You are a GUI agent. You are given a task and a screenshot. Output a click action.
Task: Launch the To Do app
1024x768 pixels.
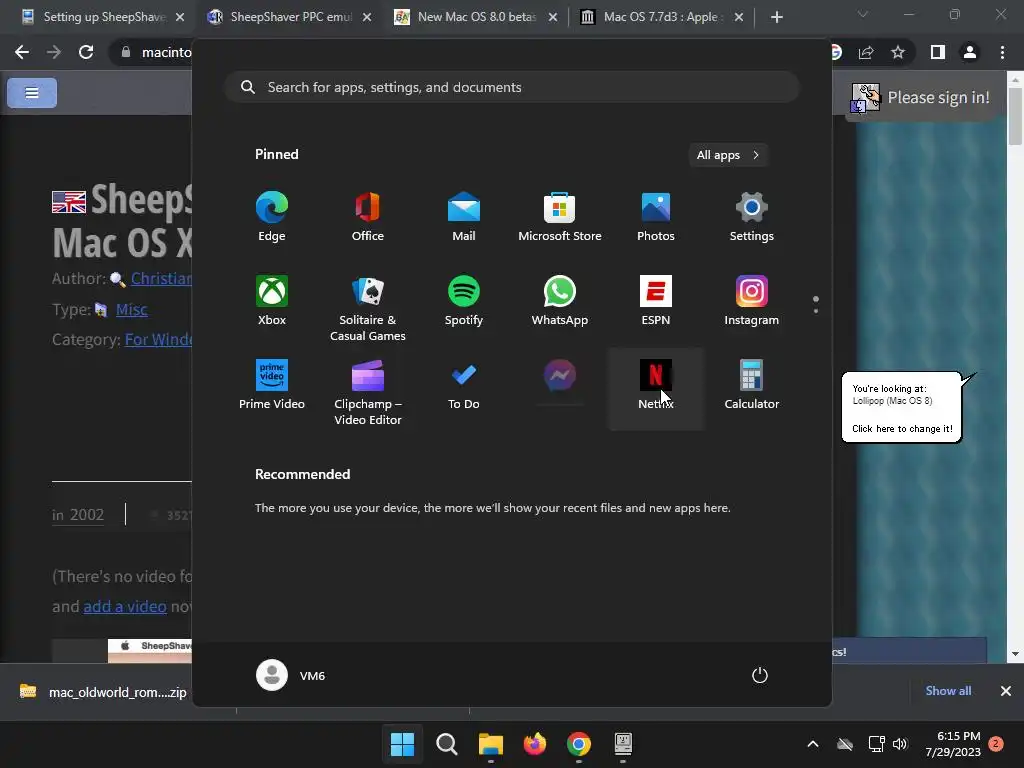[x=464, y=385]
